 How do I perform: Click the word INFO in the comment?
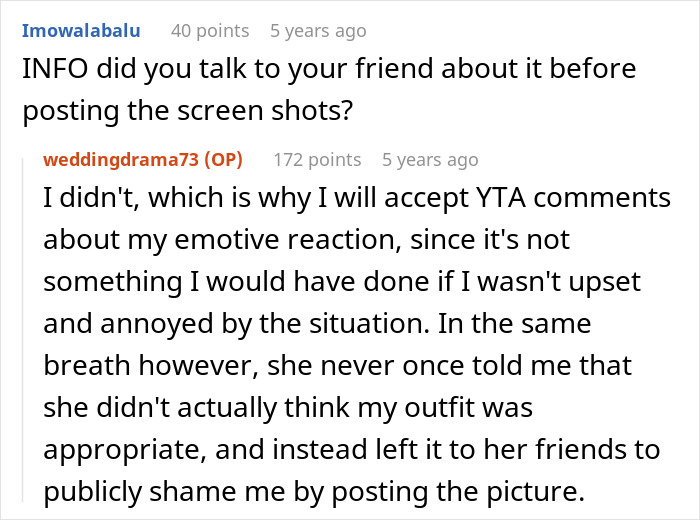[50, 69]
